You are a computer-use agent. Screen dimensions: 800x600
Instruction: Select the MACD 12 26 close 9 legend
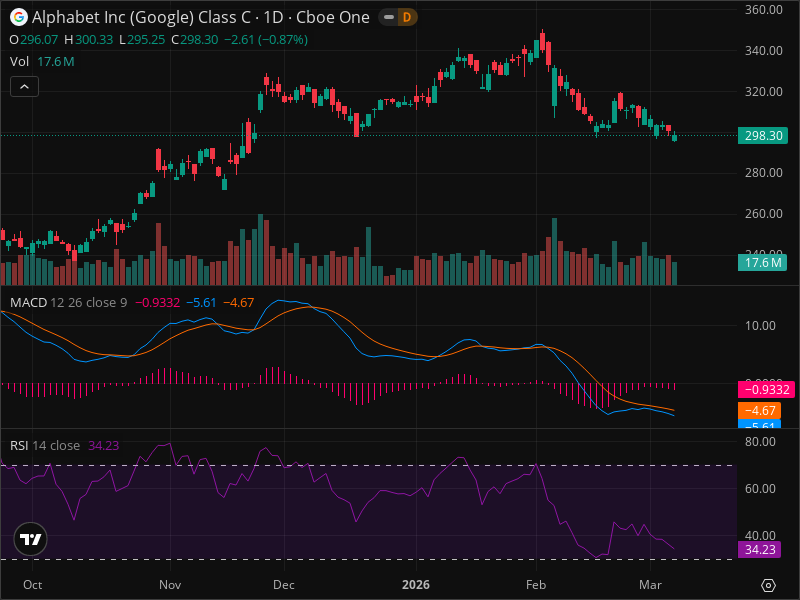68,303
